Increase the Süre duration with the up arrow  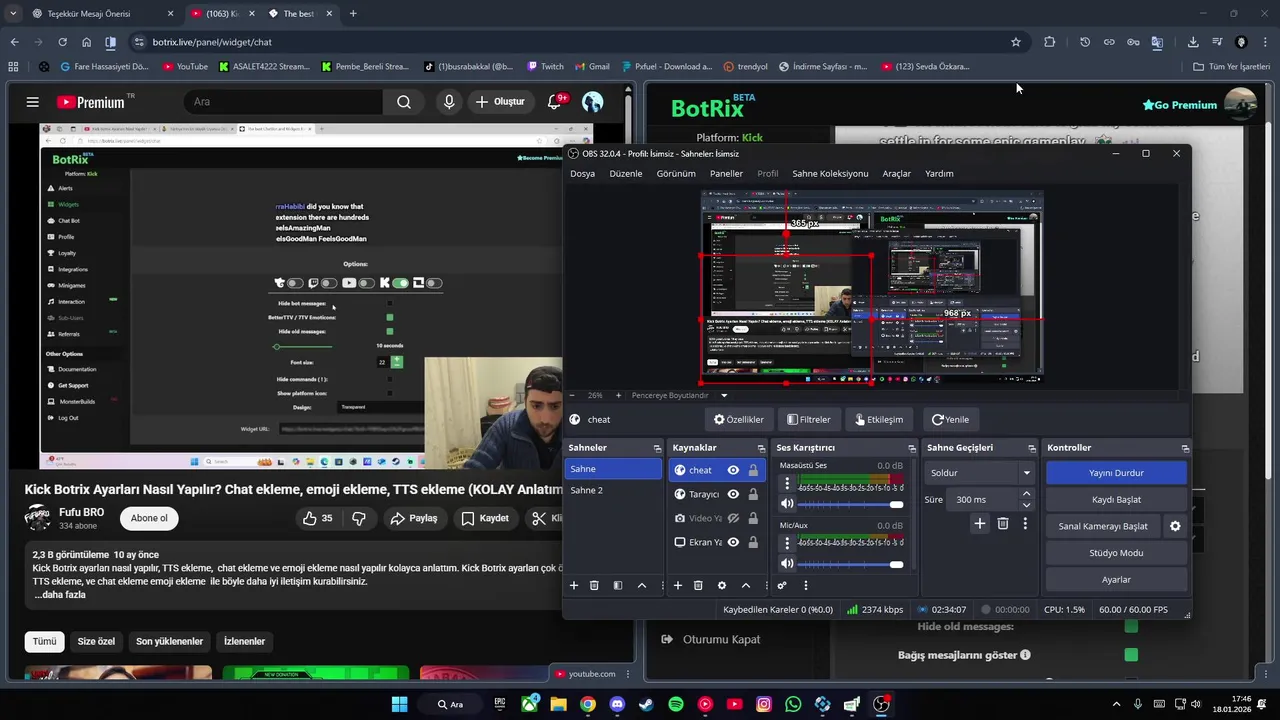click(1026, 494)
